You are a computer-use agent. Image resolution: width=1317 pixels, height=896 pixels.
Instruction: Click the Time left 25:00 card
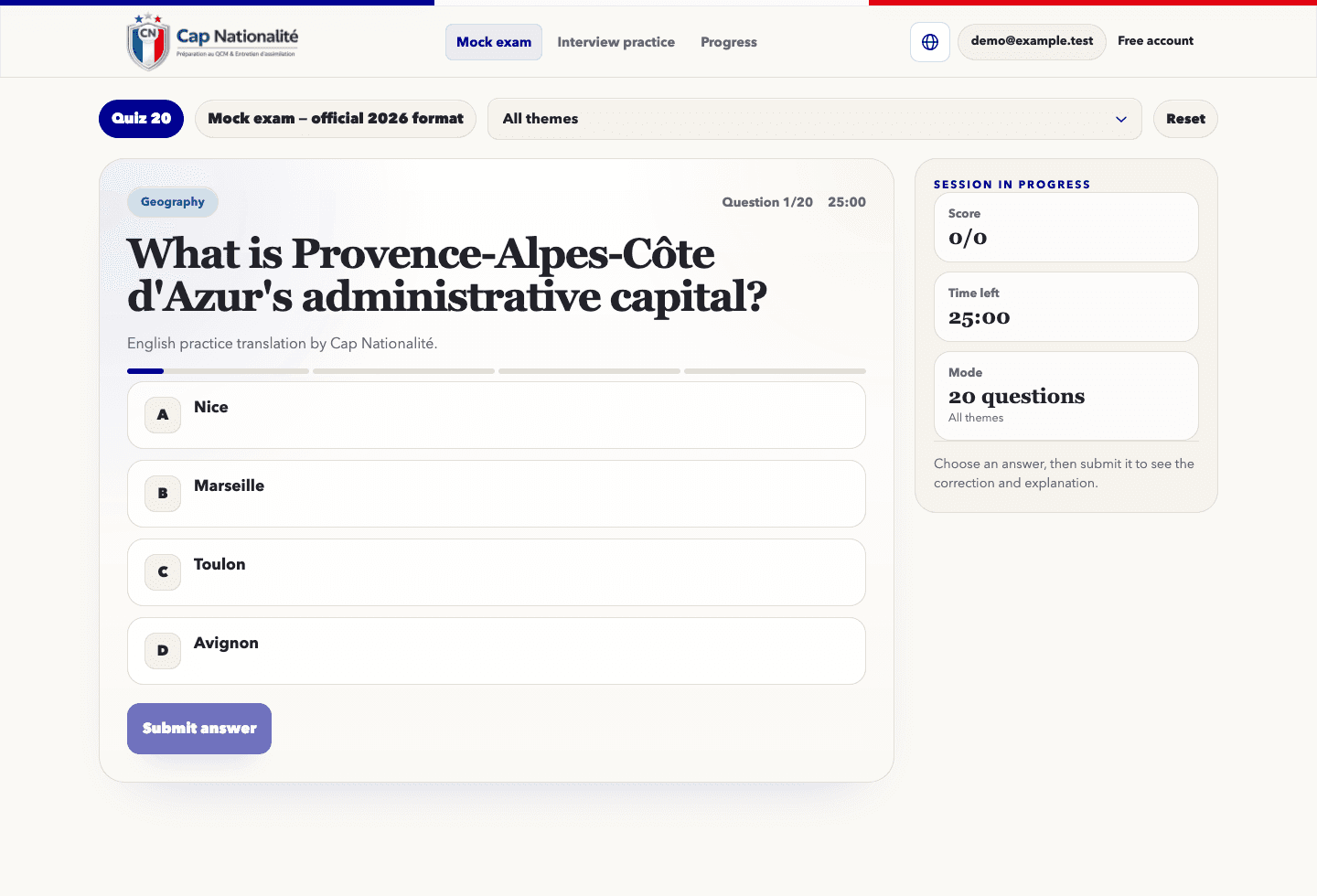point(1066,307)
